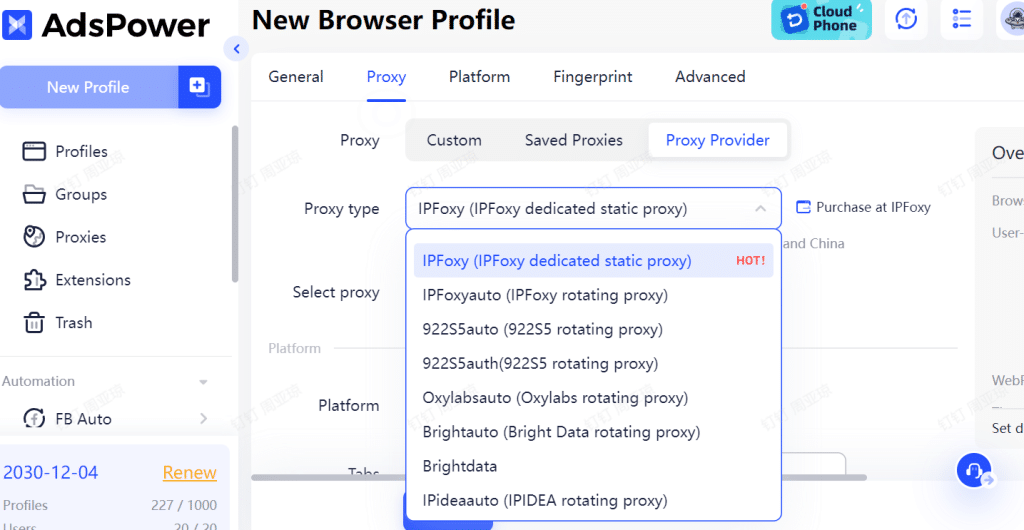Screen dimensions: 1024x530
Task: Click the Trash bin icon
Action: point(34,322)
